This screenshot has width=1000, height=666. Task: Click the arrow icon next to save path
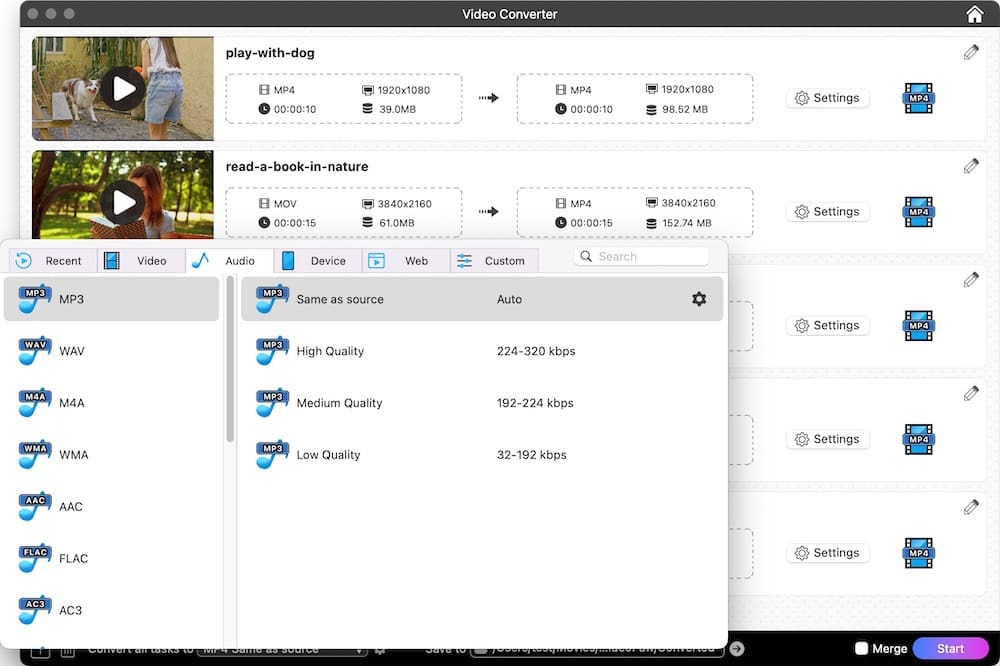(x=737, y=649)
